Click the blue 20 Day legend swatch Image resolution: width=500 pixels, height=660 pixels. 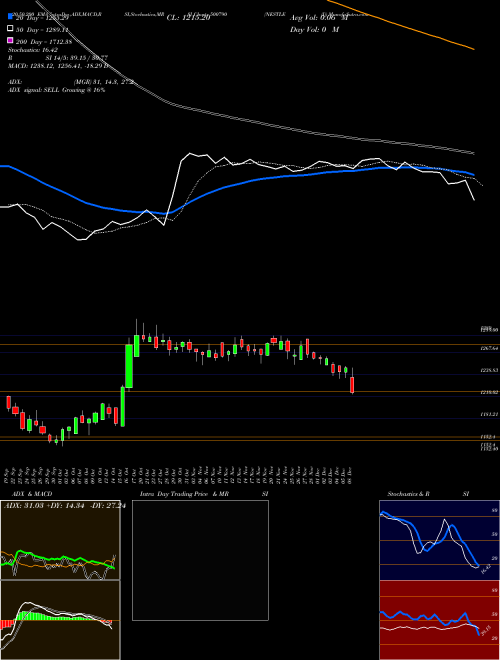(x=10, y=17)
